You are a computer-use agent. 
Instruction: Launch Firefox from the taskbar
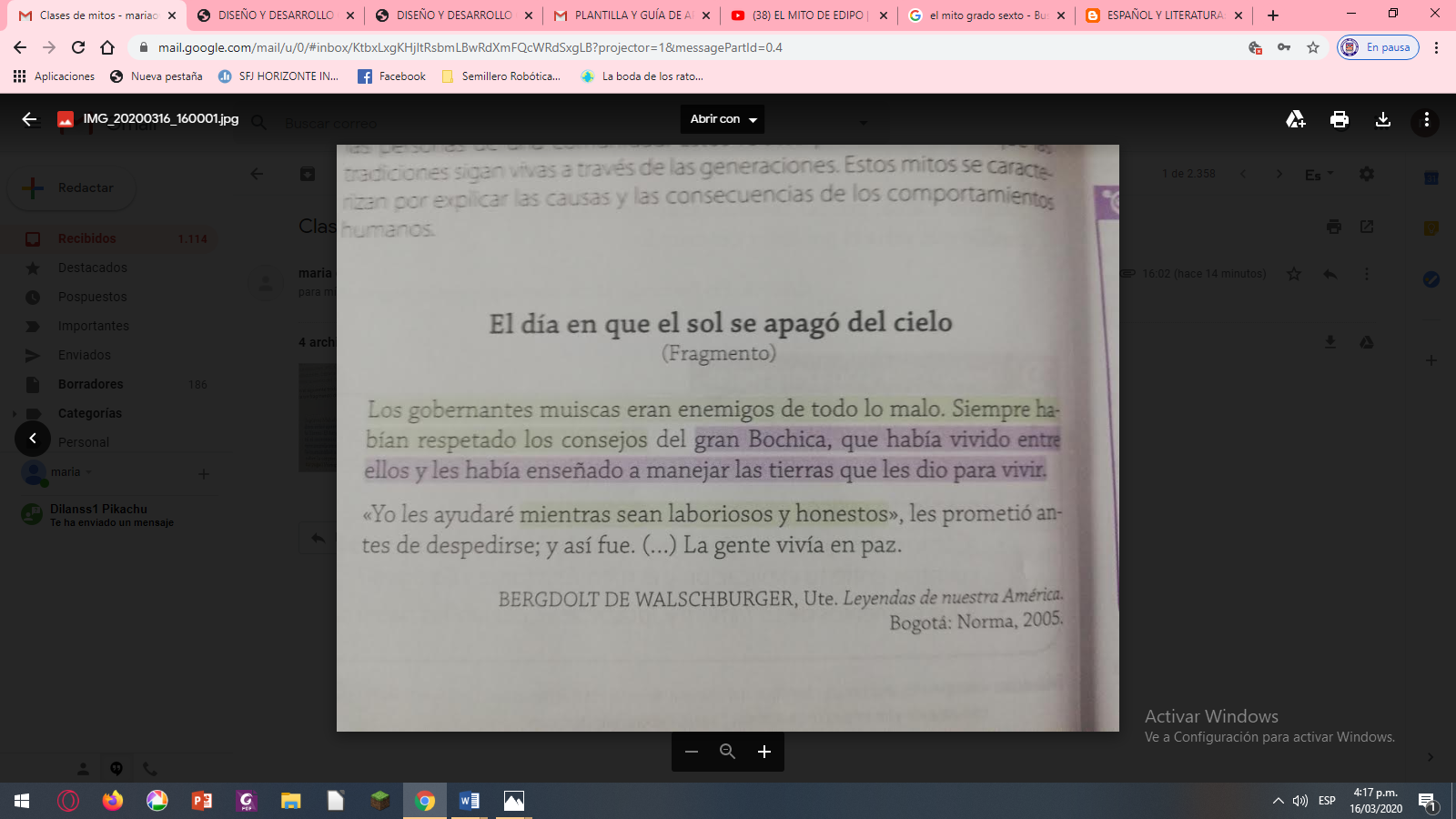coord(113,801)
